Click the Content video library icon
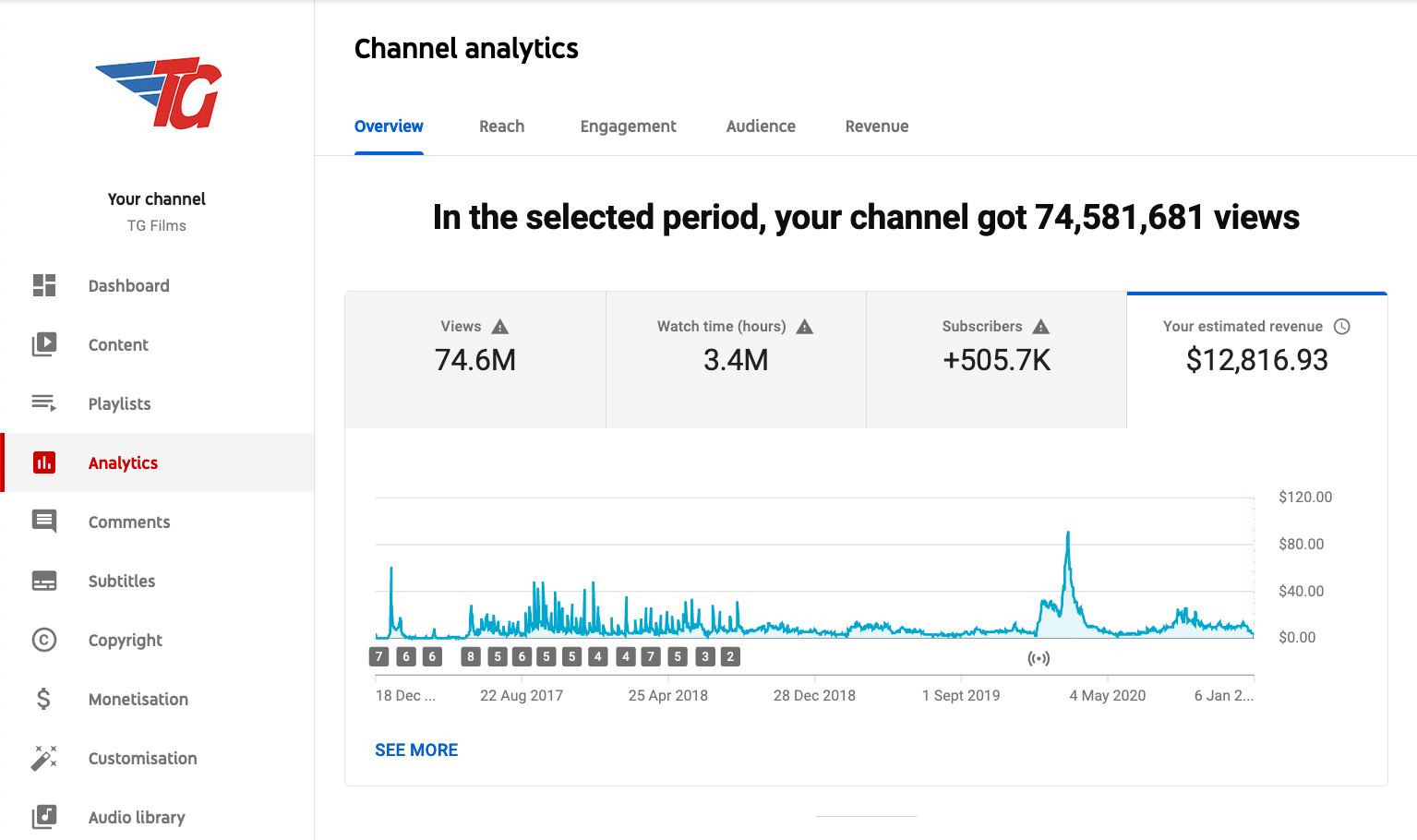Viewport: 1417px width, 840px height. click(x=44, y=344)
